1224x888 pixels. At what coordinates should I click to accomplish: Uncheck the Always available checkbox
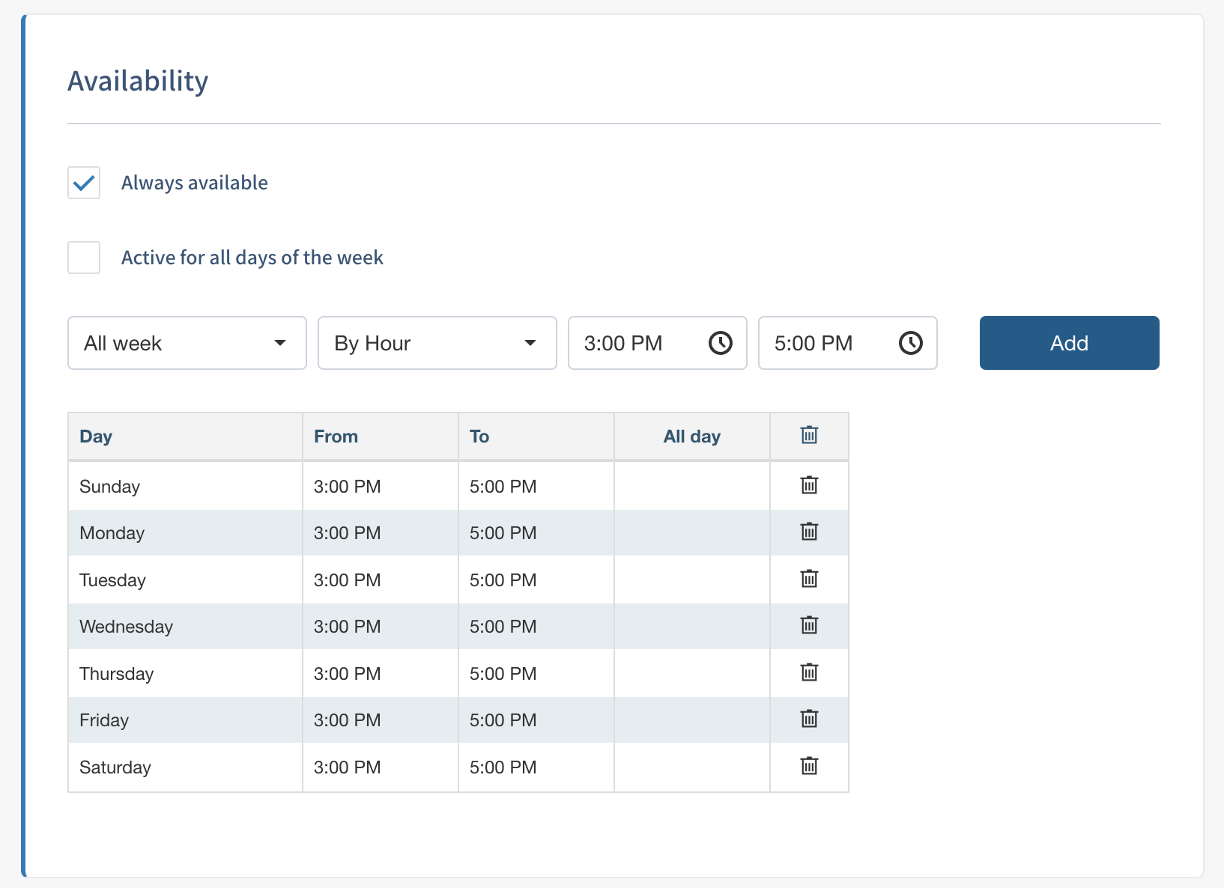[x=84, y=183]
